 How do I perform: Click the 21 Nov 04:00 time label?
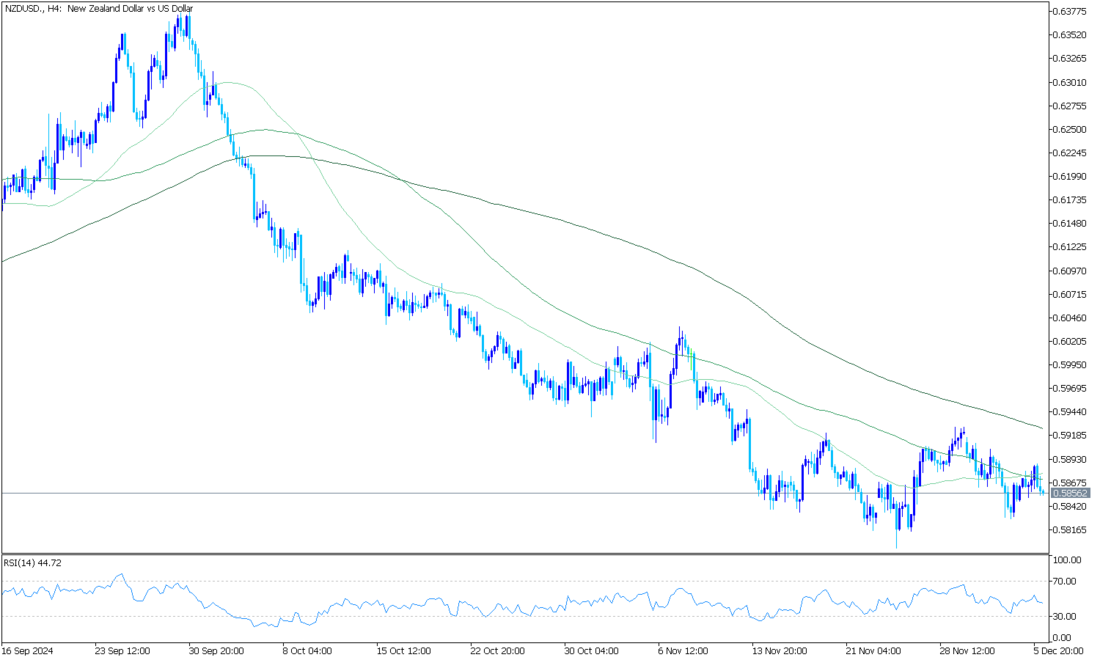875,651
